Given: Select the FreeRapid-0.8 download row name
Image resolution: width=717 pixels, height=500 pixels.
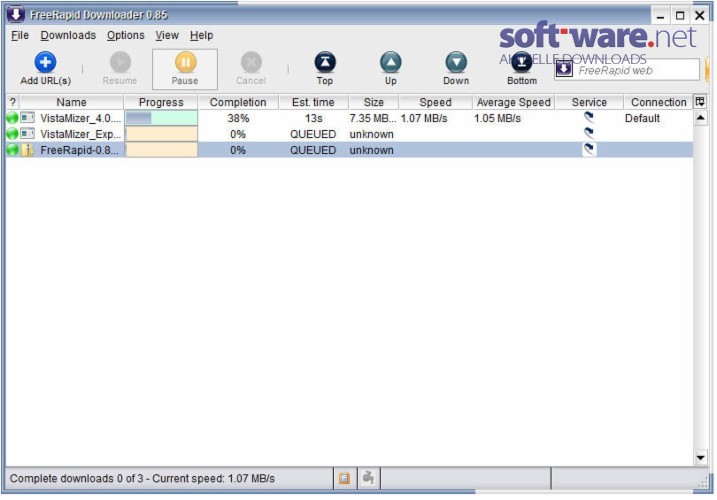Looking at the screenshot, I should (x=80, y=150).
